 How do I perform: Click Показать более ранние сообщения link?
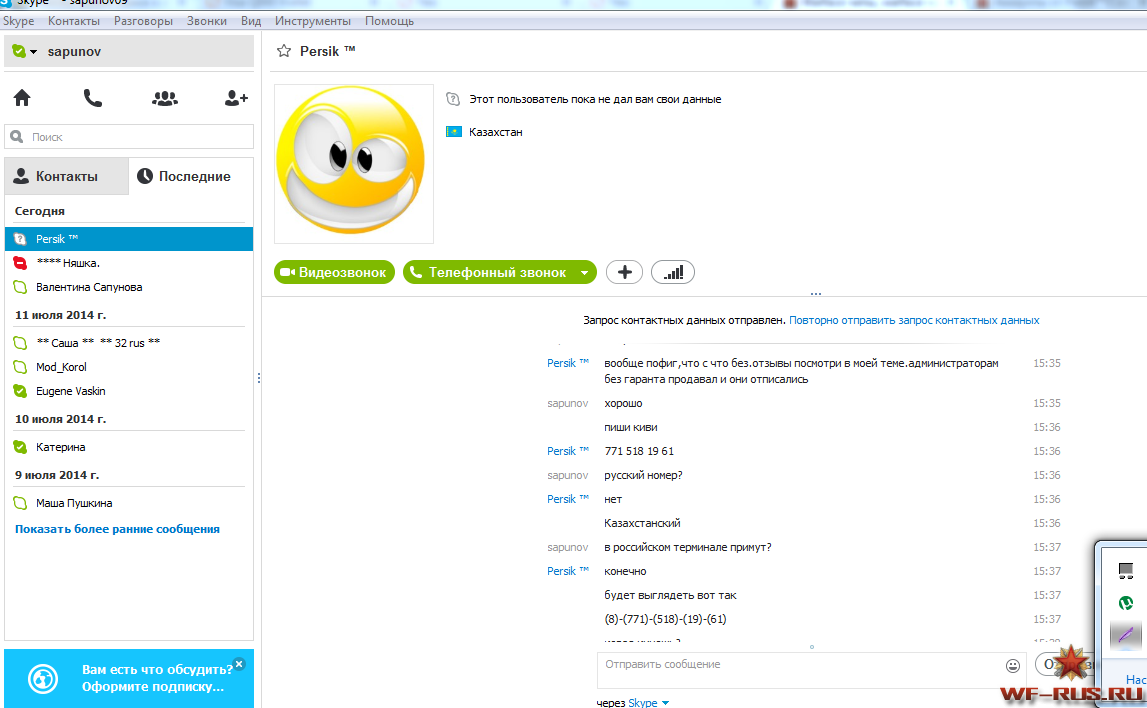click(117, 529)
